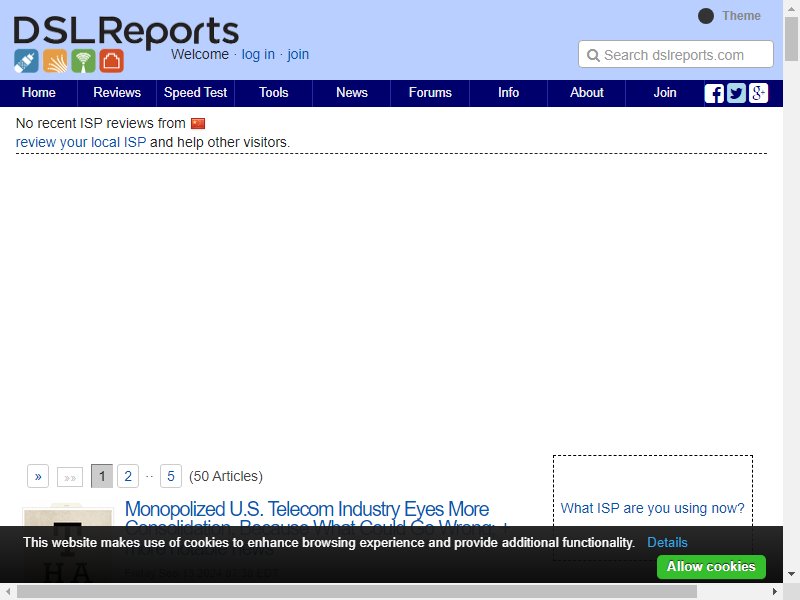This screenshot has height=600, width=800.
Task: Open the News menu
Action: point(352,93)
